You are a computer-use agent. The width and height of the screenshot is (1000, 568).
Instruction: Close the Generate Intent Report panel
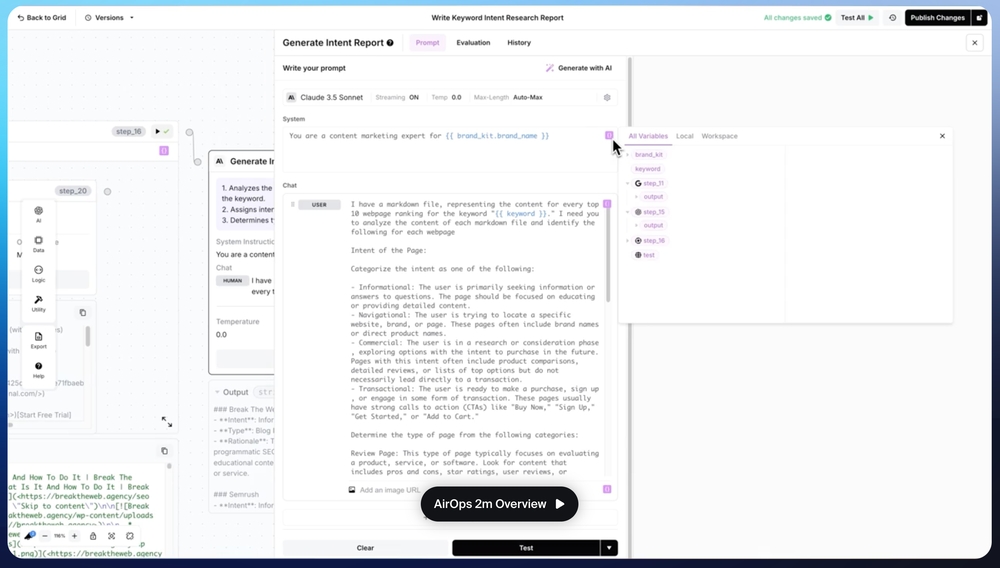pos(974,43)
